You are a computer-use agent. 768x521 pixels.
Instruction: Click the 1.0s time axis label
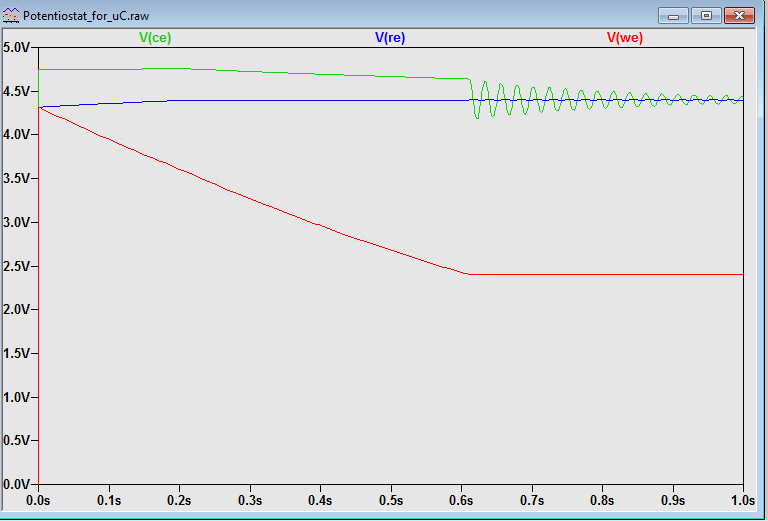743,500
